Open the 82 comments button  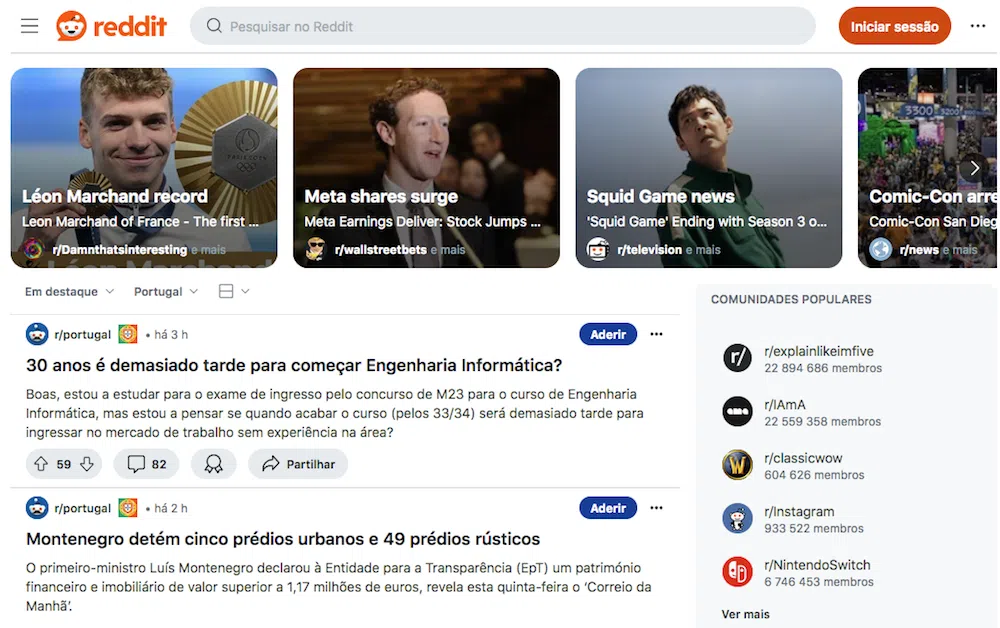coord(146,464)
